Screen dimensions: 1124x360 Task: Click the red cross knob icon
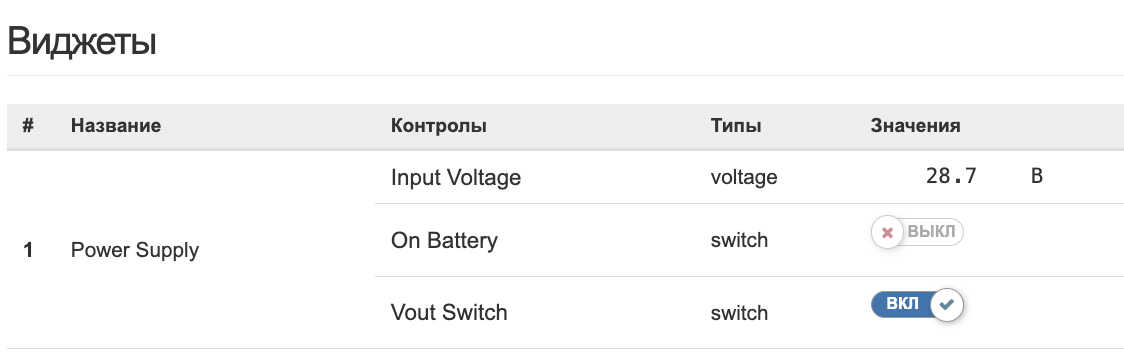click(x=887, y=232)
